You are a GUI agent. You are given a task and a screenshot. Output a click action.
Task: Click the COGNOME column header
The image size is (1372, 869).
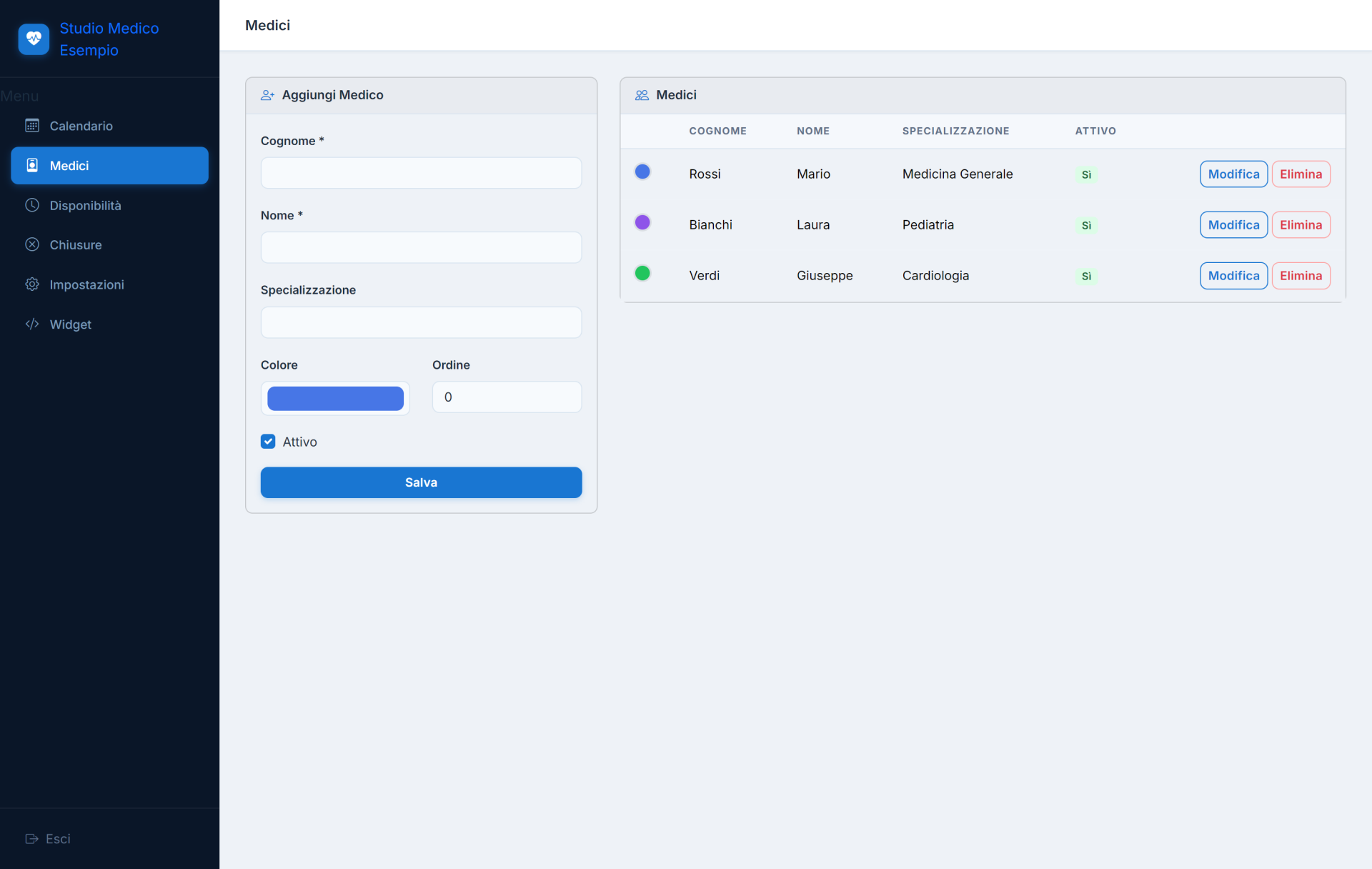717,131
